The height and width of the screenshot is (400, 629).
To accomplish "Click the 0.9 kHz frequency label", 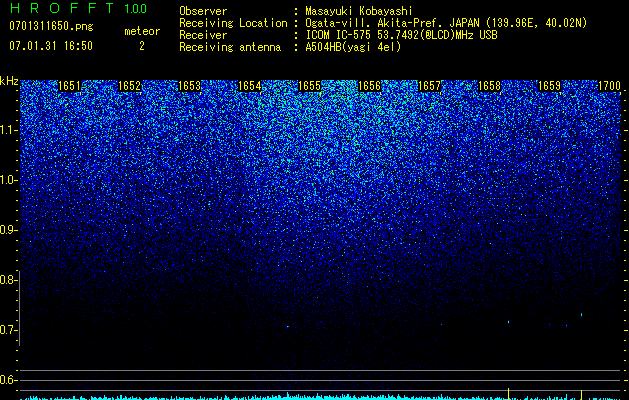I will click(7, 230).
